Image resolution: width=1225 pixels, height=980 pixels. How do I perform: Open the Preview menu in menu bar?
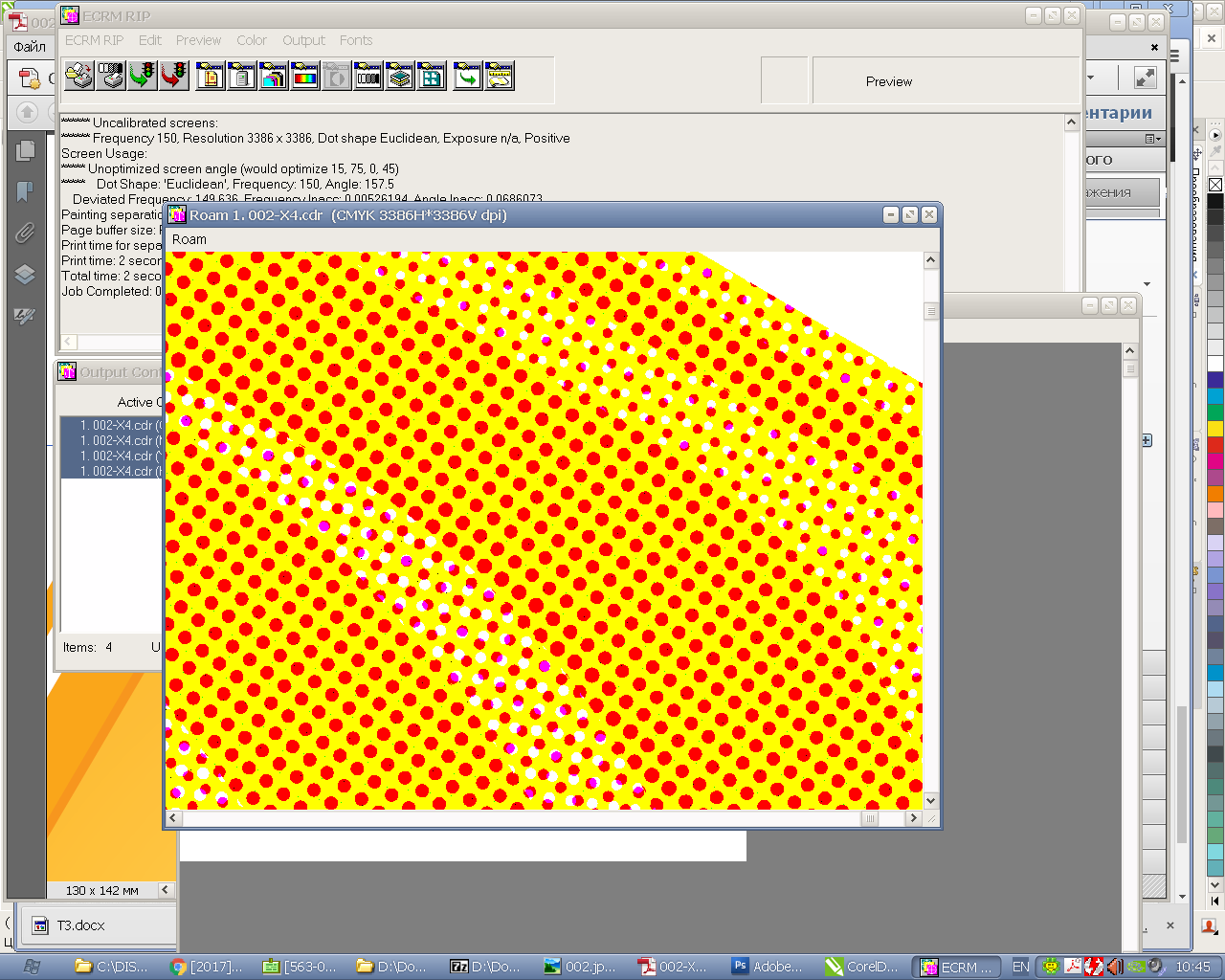click(198, 40)
